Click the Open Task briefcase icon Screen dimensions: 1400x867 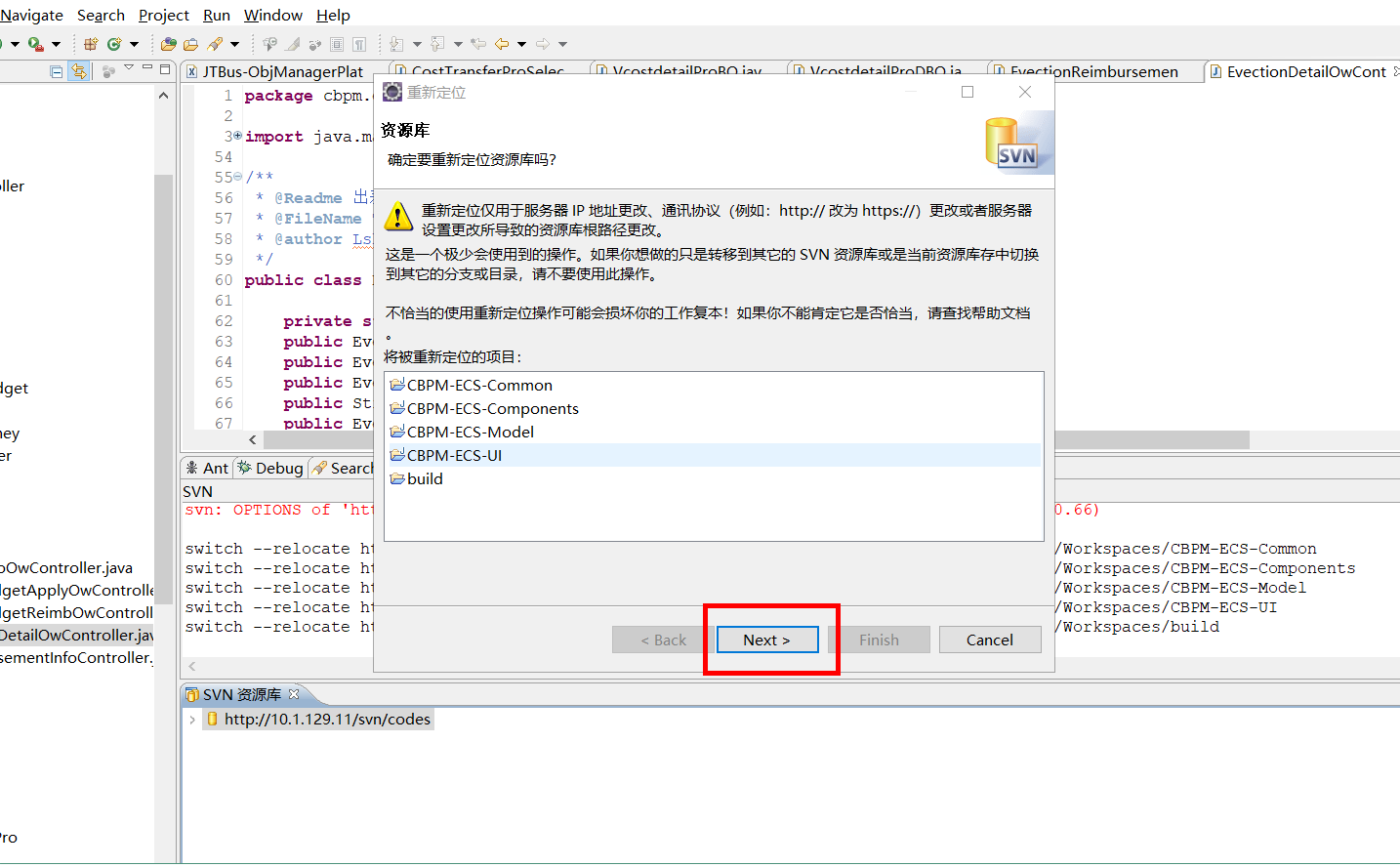[190, 44]
